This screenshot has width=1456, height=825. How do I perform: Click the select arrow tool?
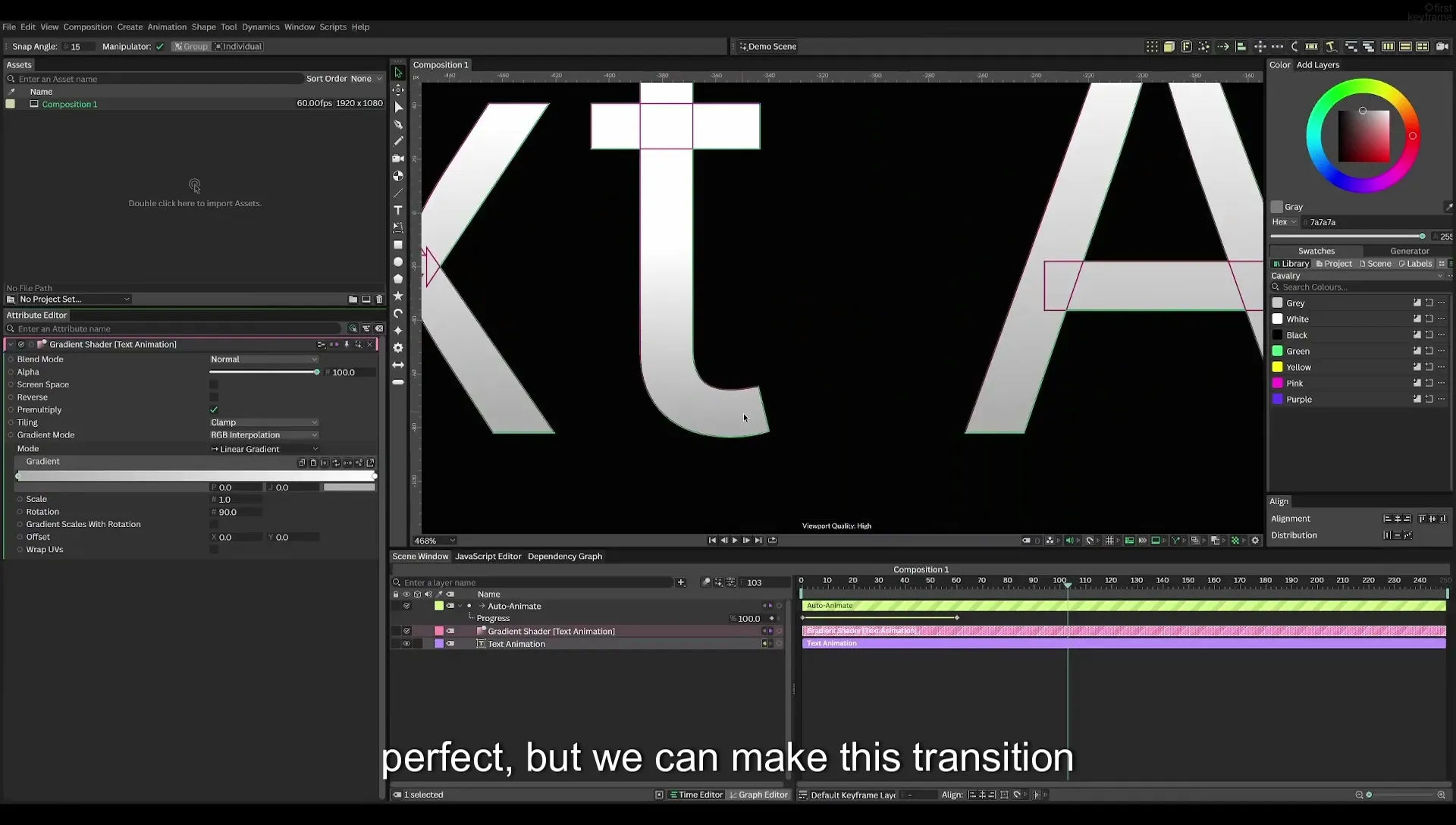pyautogui.click(x=398, y=73)
